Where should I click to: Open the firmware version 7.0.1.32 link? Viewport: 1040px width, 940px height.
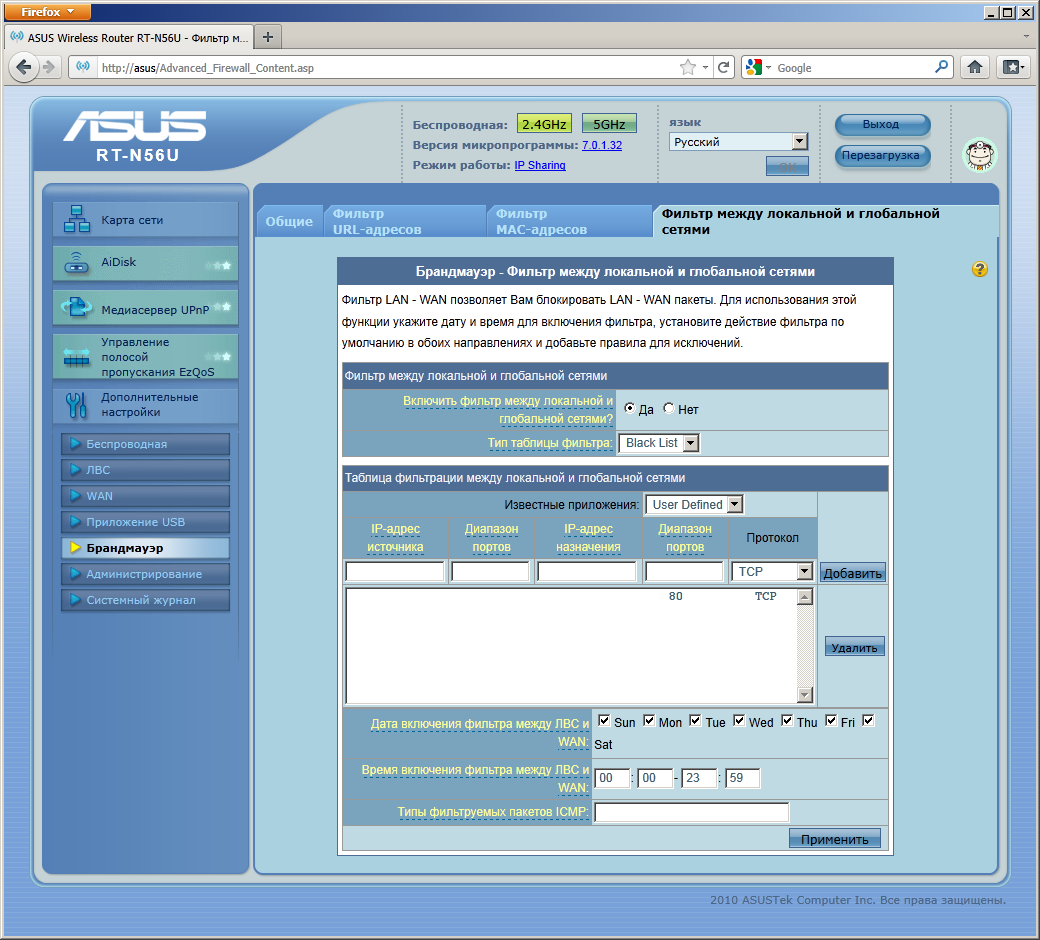coord(602,145)
